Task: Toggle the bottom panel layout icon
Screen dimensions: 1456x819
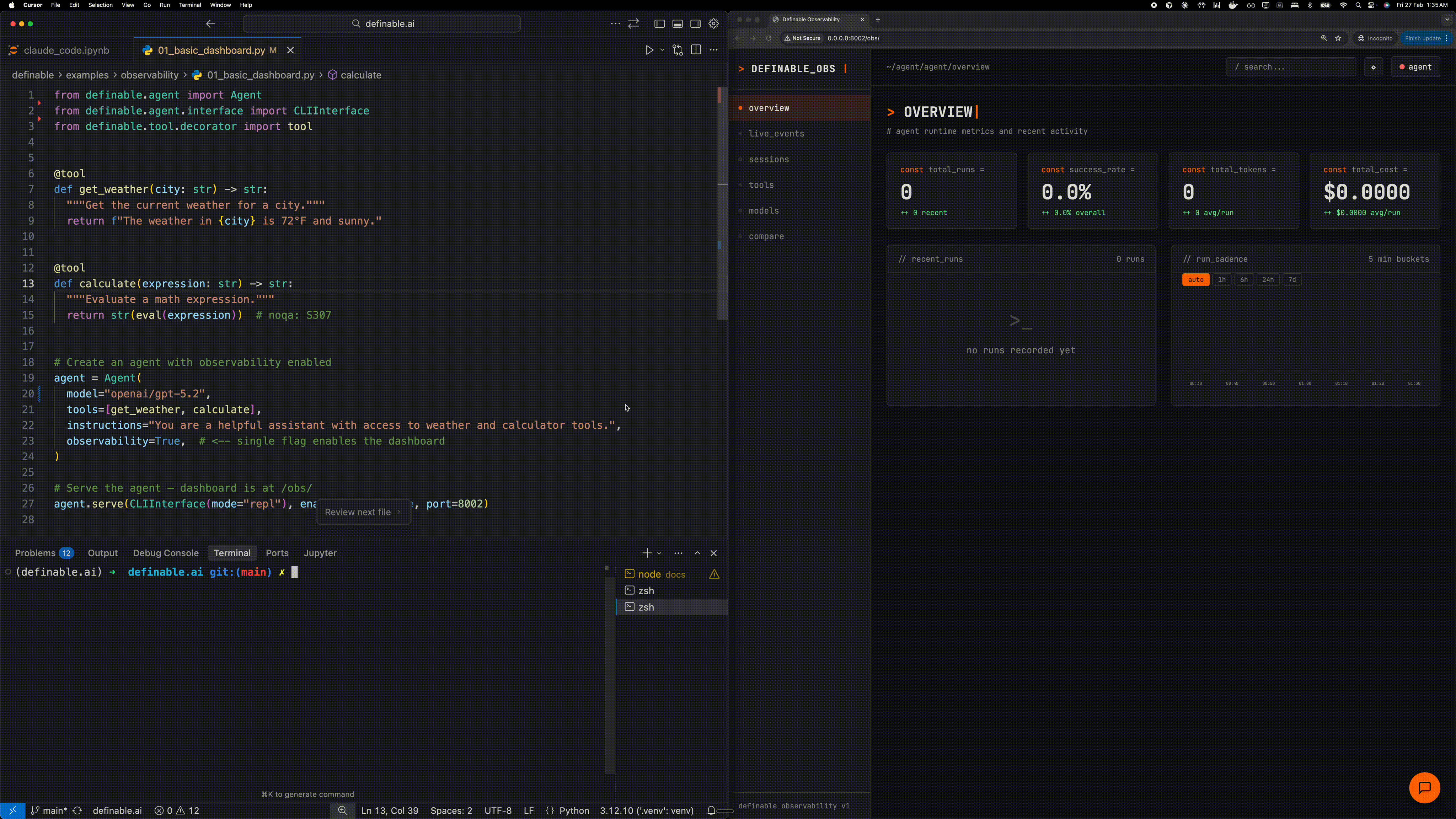Action: (677, 24)
